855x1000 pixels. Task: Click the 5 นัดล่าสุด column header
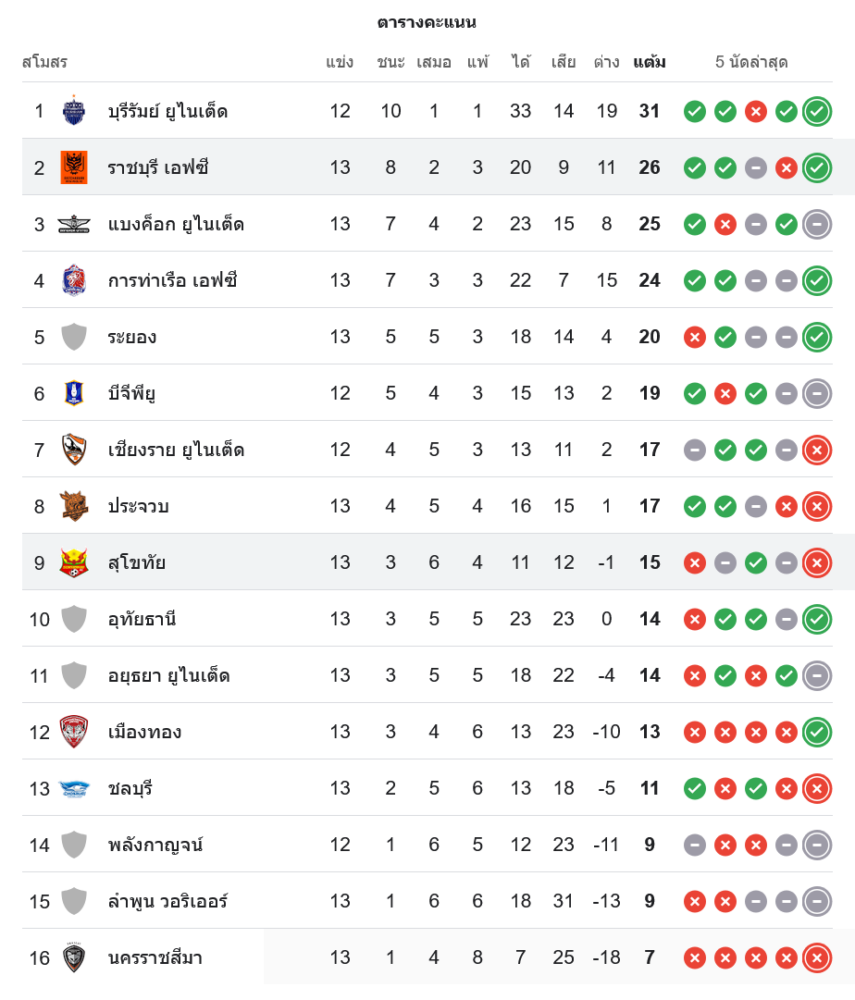tap(751, 62)
